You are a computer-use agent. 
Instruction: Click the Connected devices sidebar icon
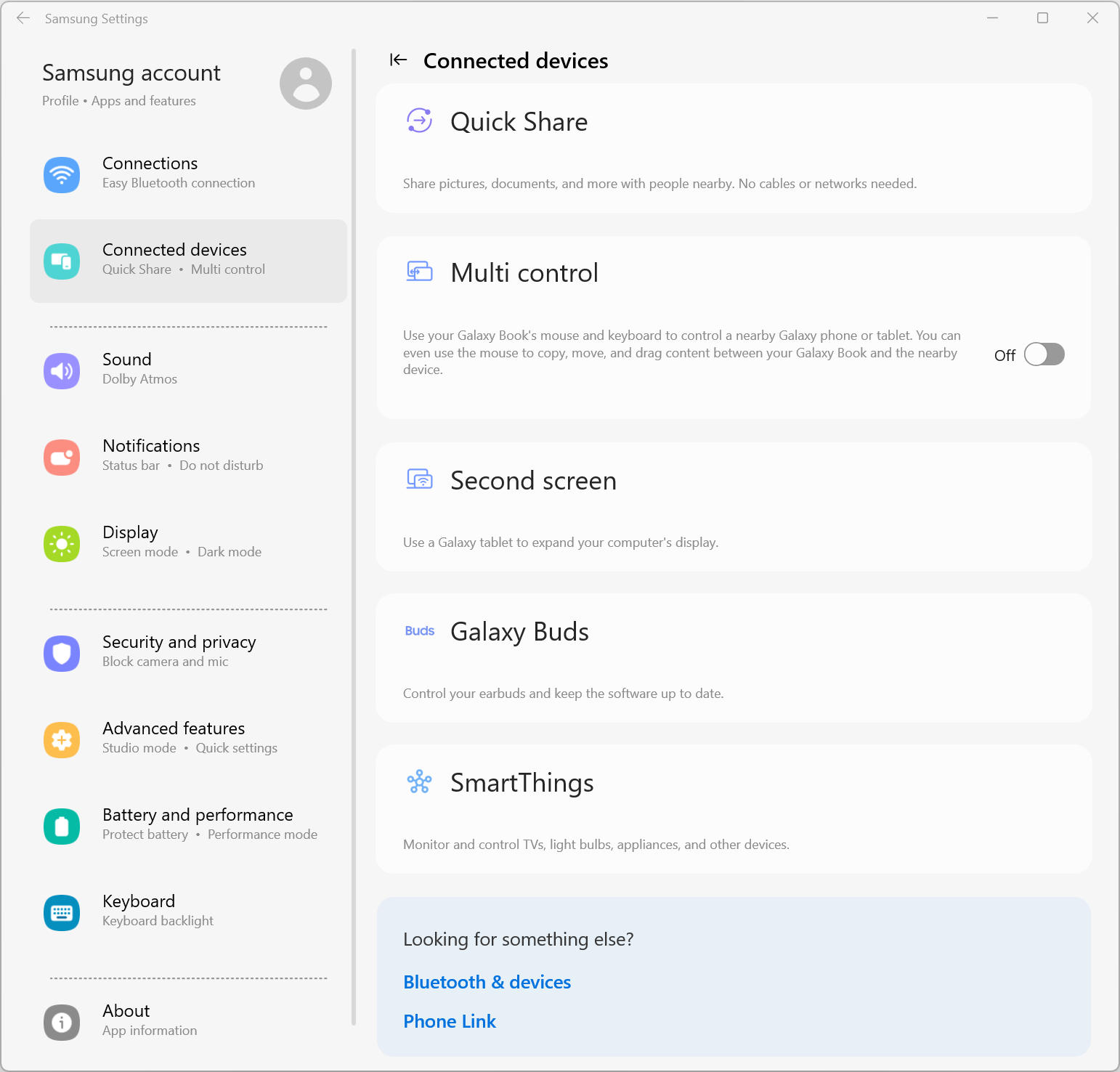[x=62, y=261]
